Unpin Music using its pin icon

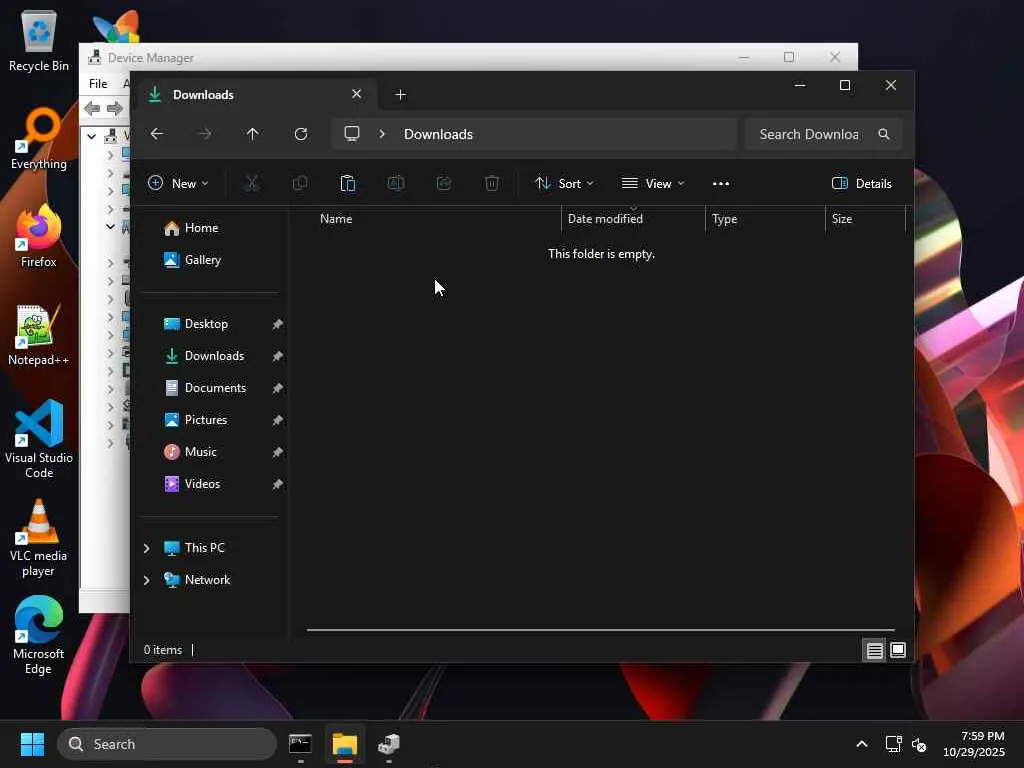coord(277,452)
